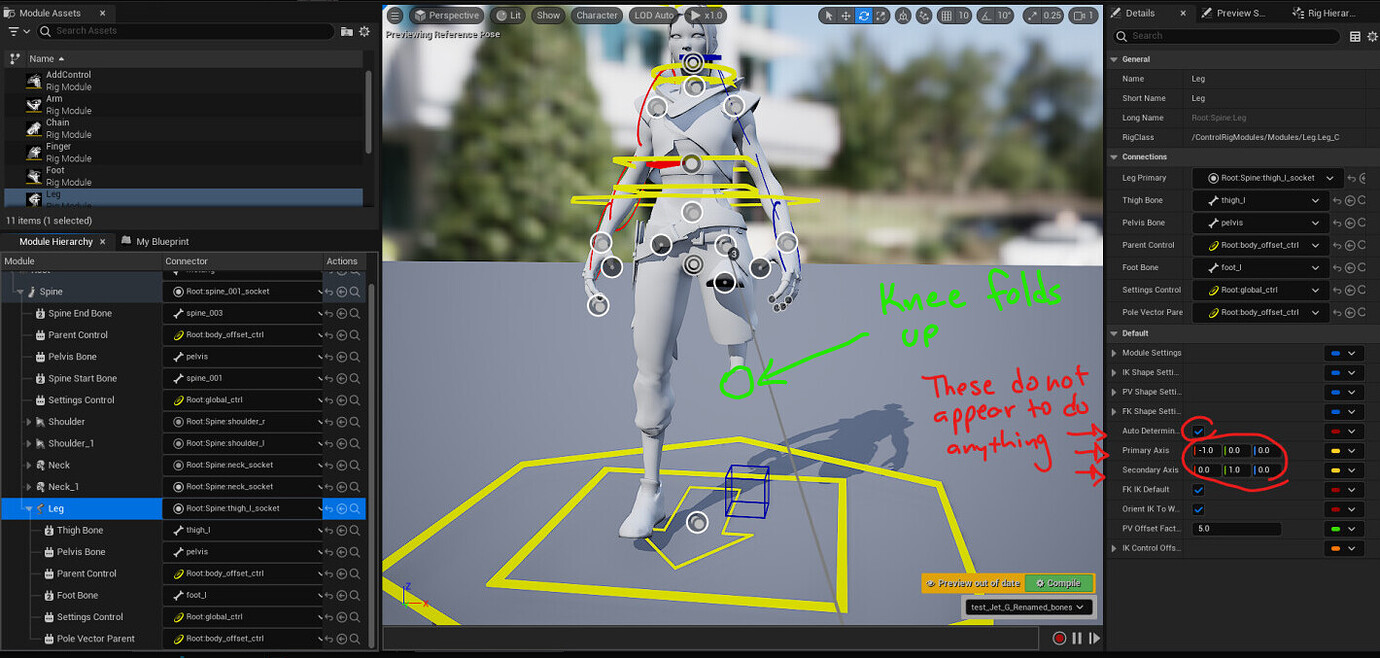Click the playback speed x1.0 button
This screenshot has height=658, width=1380.
click(x=704, y=15)
